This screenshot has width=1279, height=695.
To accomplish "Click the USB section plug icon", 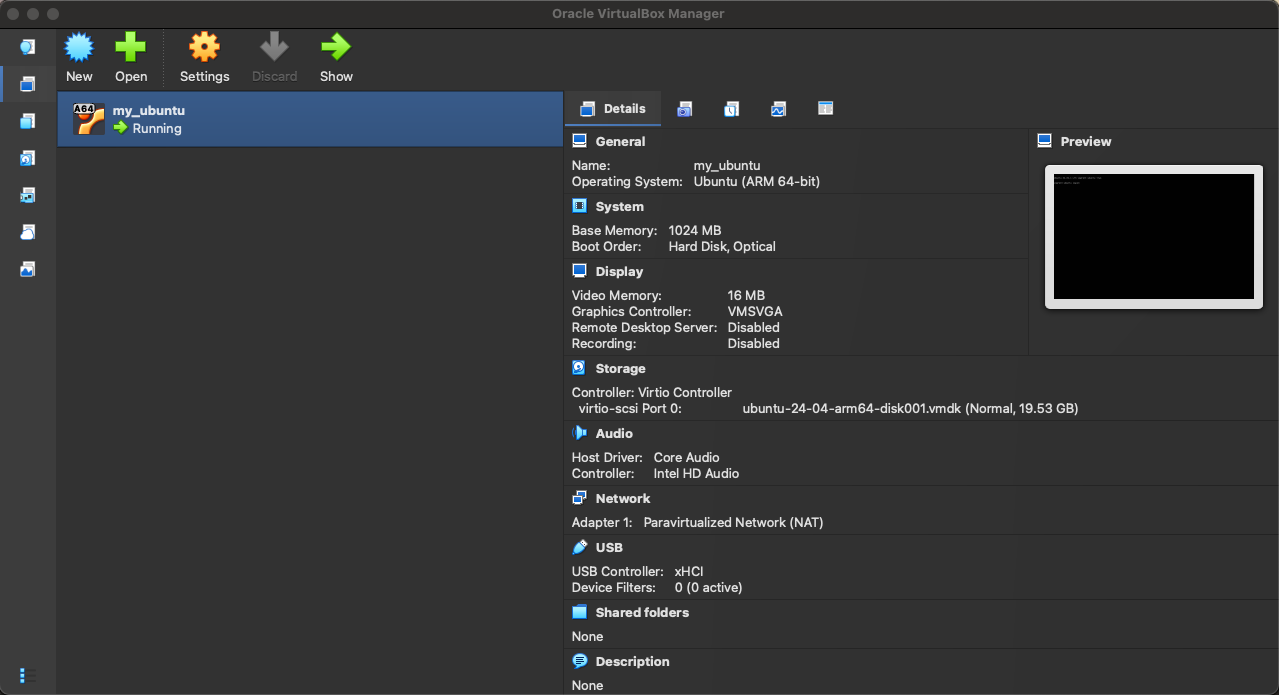I will pyautogui.click(x=580, y=547).
